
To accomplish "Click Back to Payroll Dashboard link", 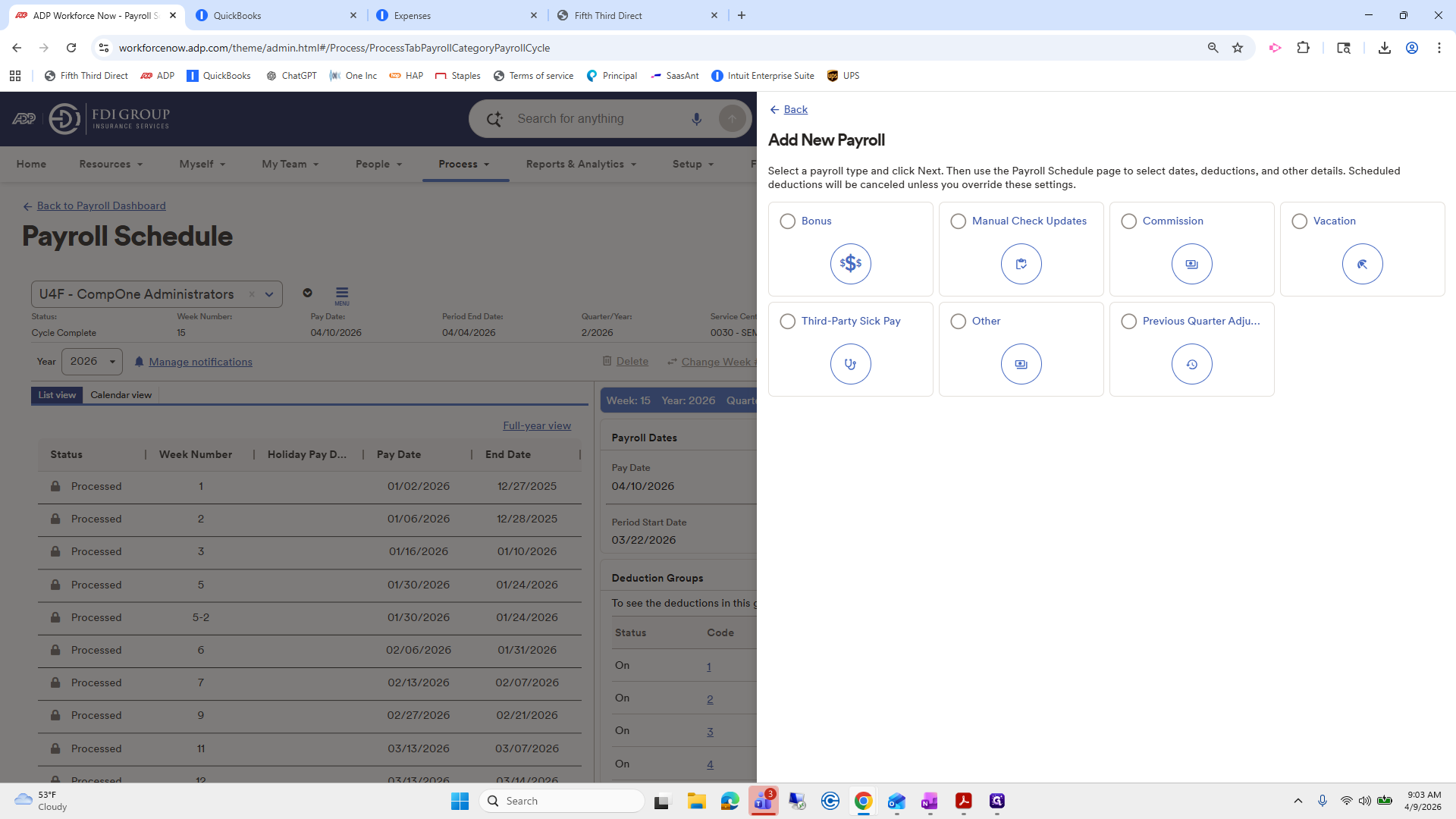I will tap(101, 206).
